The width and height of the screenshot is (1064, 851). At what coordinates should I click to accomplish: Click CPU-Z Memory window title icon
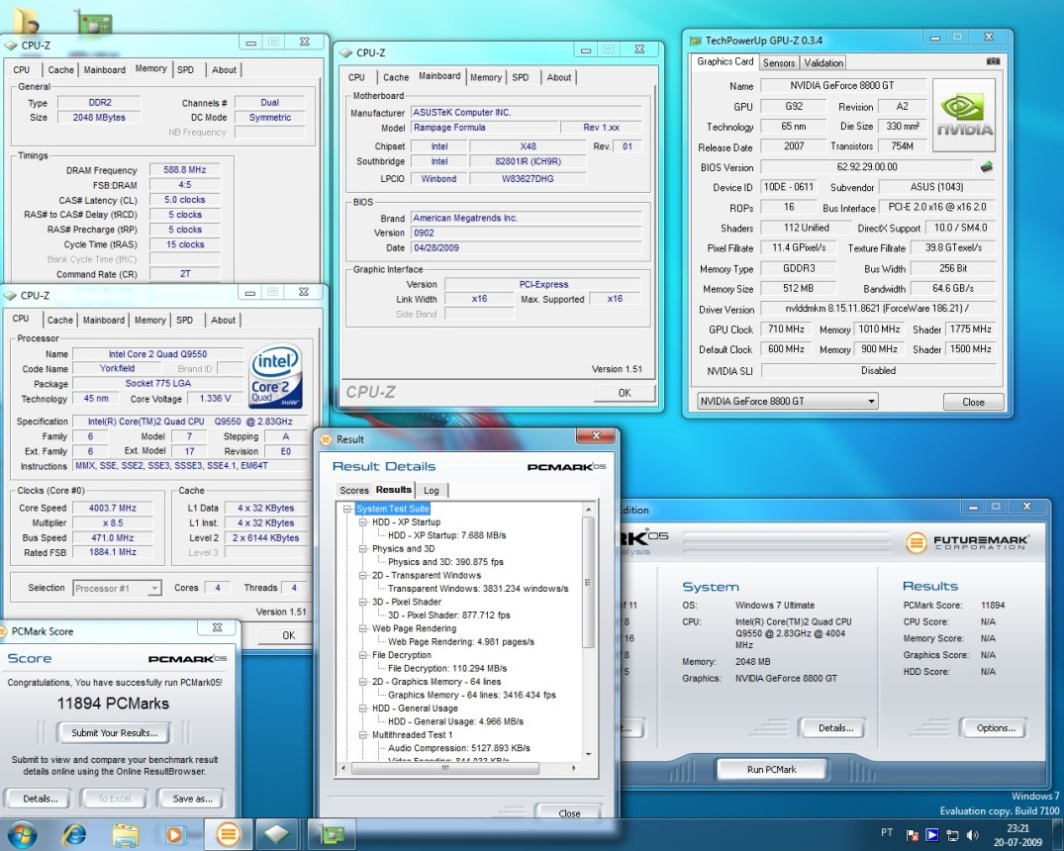point(11,45)
